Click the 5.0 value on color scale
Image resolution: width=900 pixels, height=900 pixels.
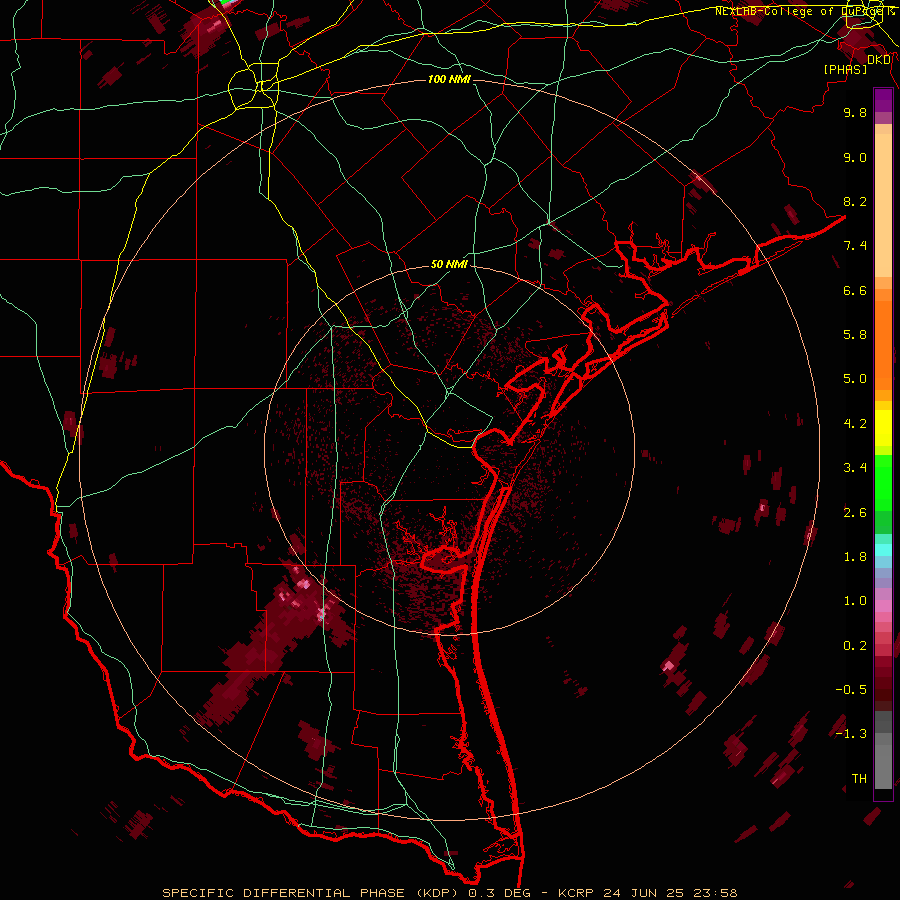855,379
